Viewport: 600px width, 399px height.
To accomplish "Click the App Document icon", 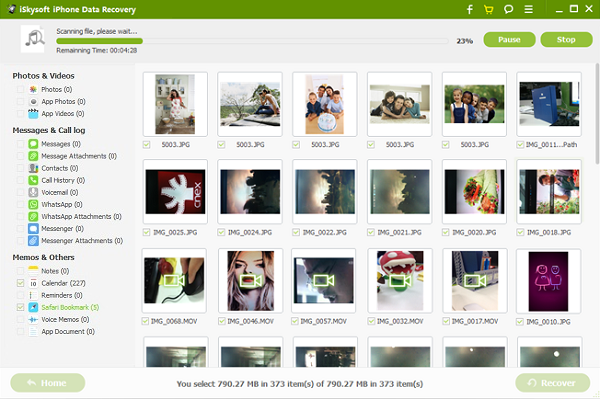I will point(33,332).
